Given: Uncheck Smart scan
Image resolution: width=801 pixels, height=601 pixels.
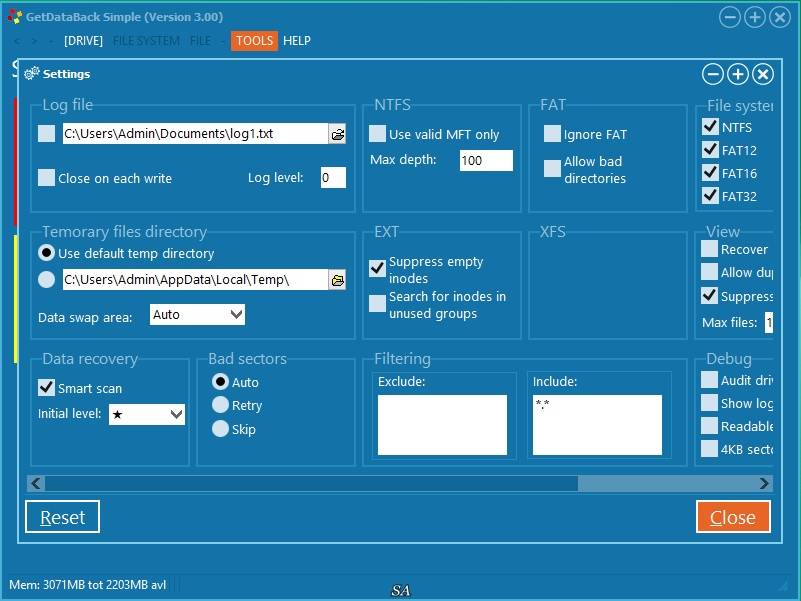Looking at the screenshot, I should pyautogui.click(x=46, y=388).
